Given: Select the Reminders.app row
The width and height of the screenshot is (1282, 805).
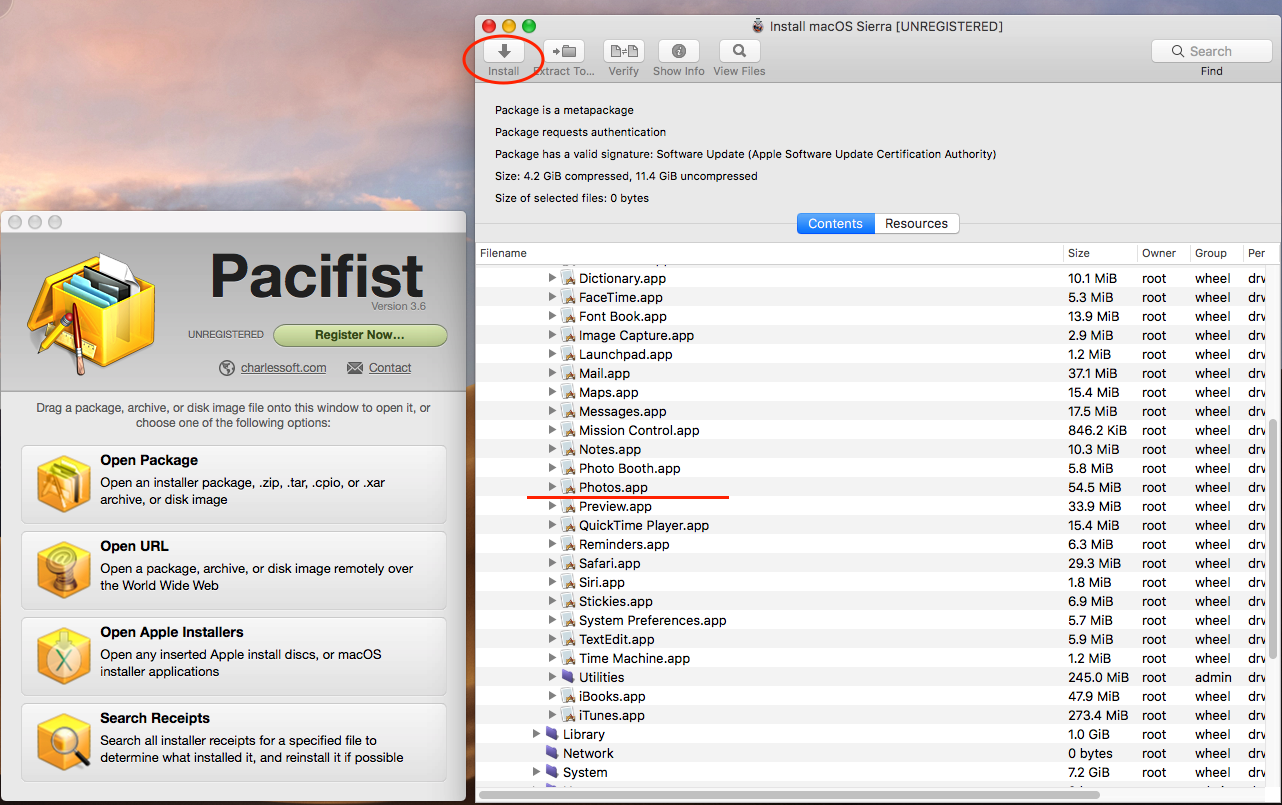Looking at the screenshot, I should coord(872,544).
